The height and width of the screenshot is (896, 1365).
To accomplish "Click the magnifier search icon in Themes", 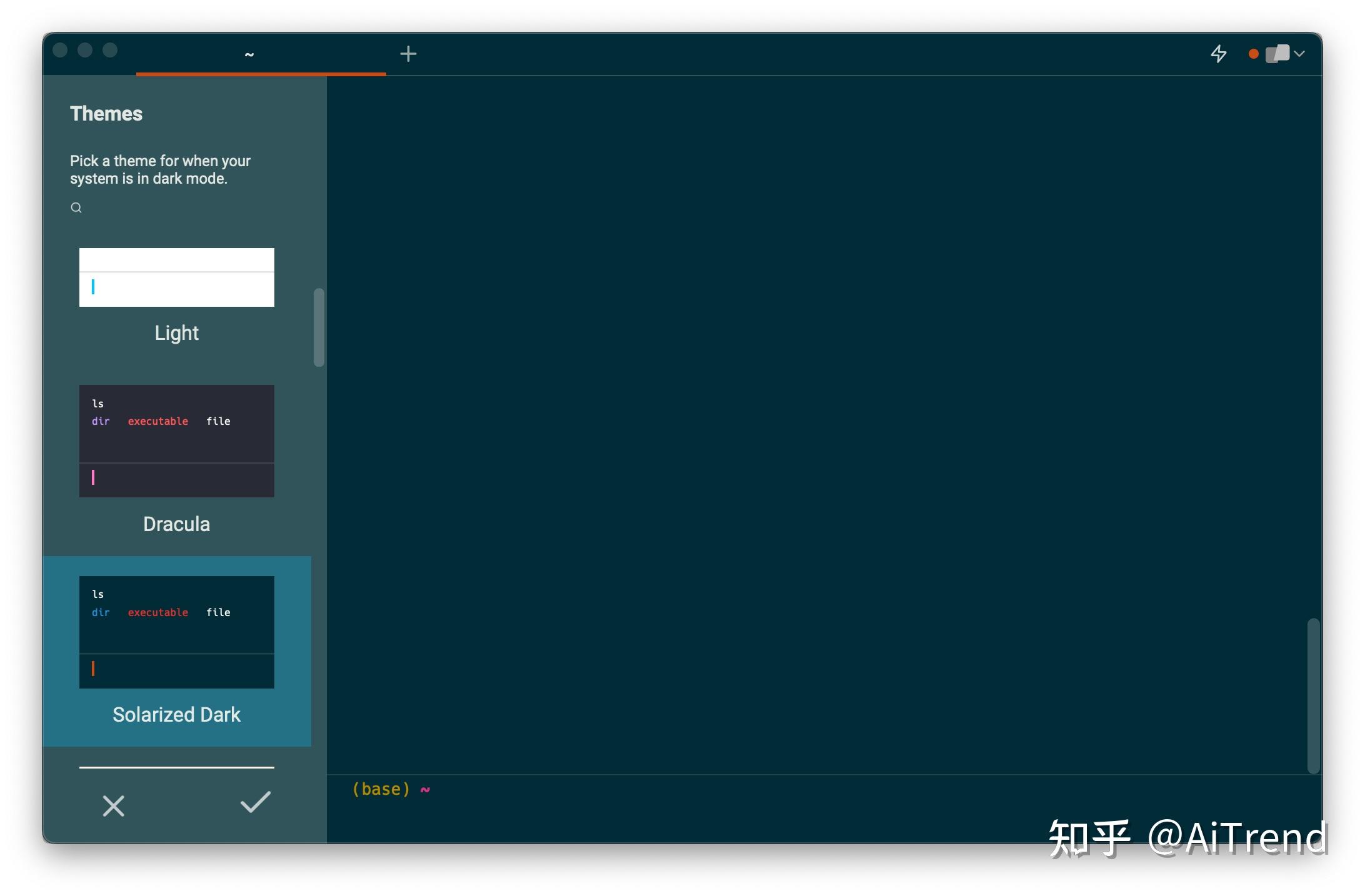I will 76,207.
